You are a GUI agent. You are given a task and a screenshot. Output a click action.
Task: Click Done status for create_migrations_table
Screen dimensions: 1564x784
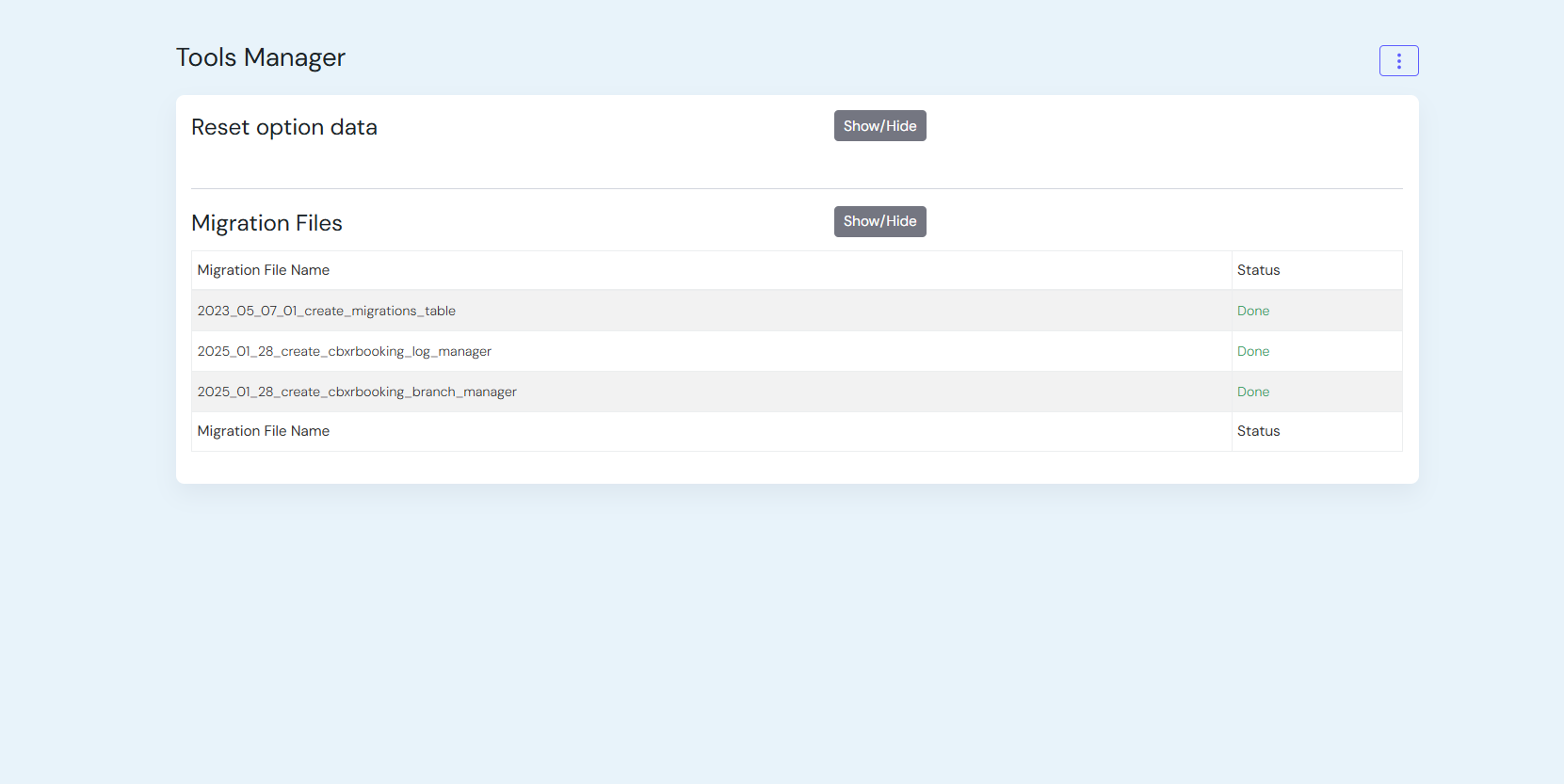[x=1252, y=311]
